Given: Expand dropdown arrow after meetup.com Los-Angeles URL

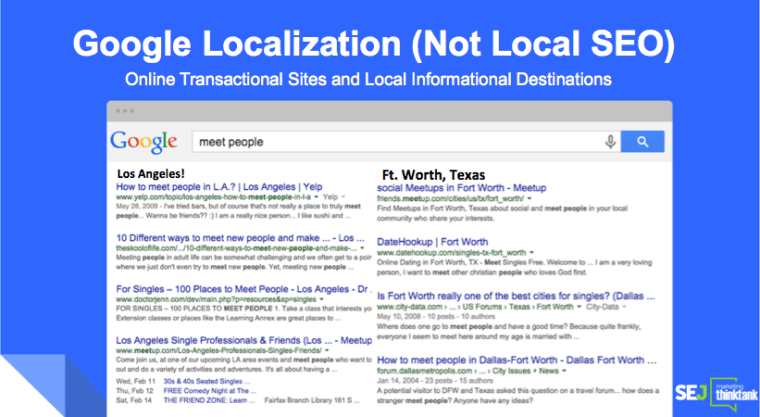Looking at the screenshot, I should pos(327,351).
